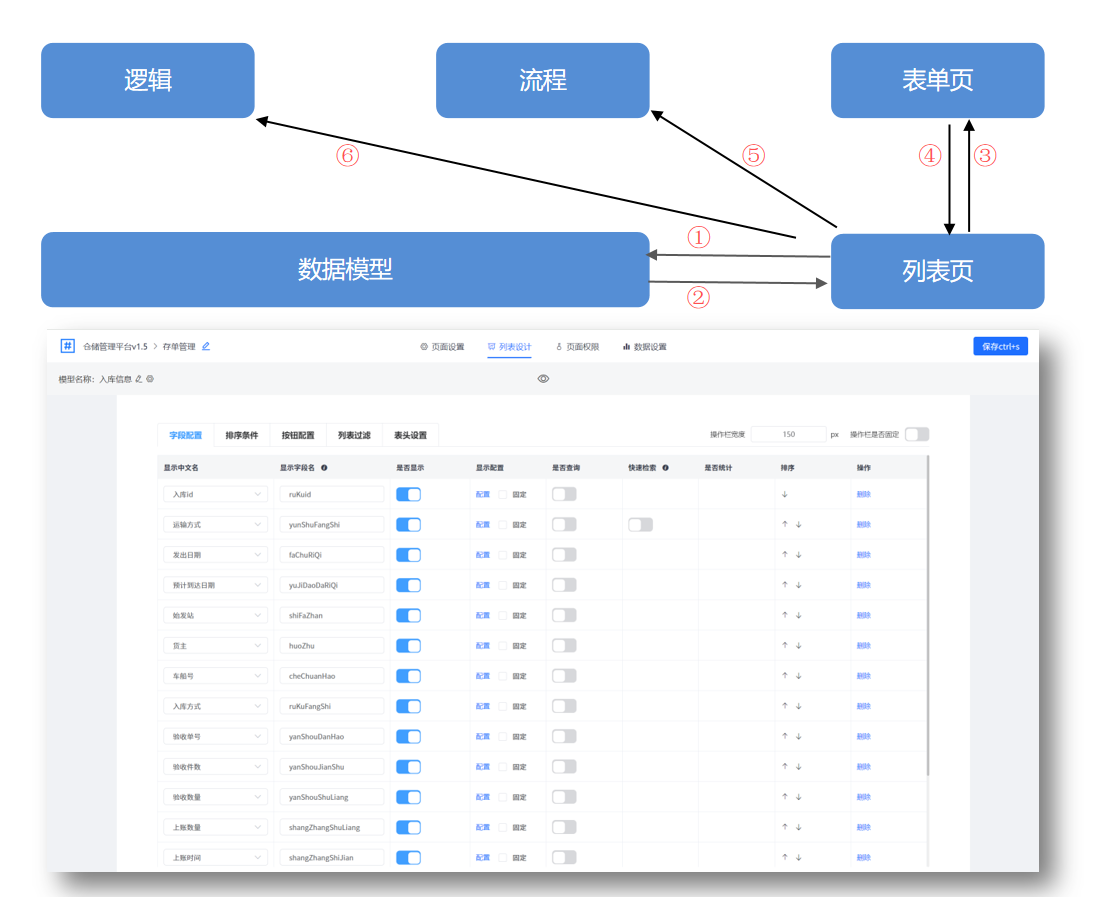Move 车船号 row up
The height and width of the screenshot is (897, 1095).
point(785,676)
